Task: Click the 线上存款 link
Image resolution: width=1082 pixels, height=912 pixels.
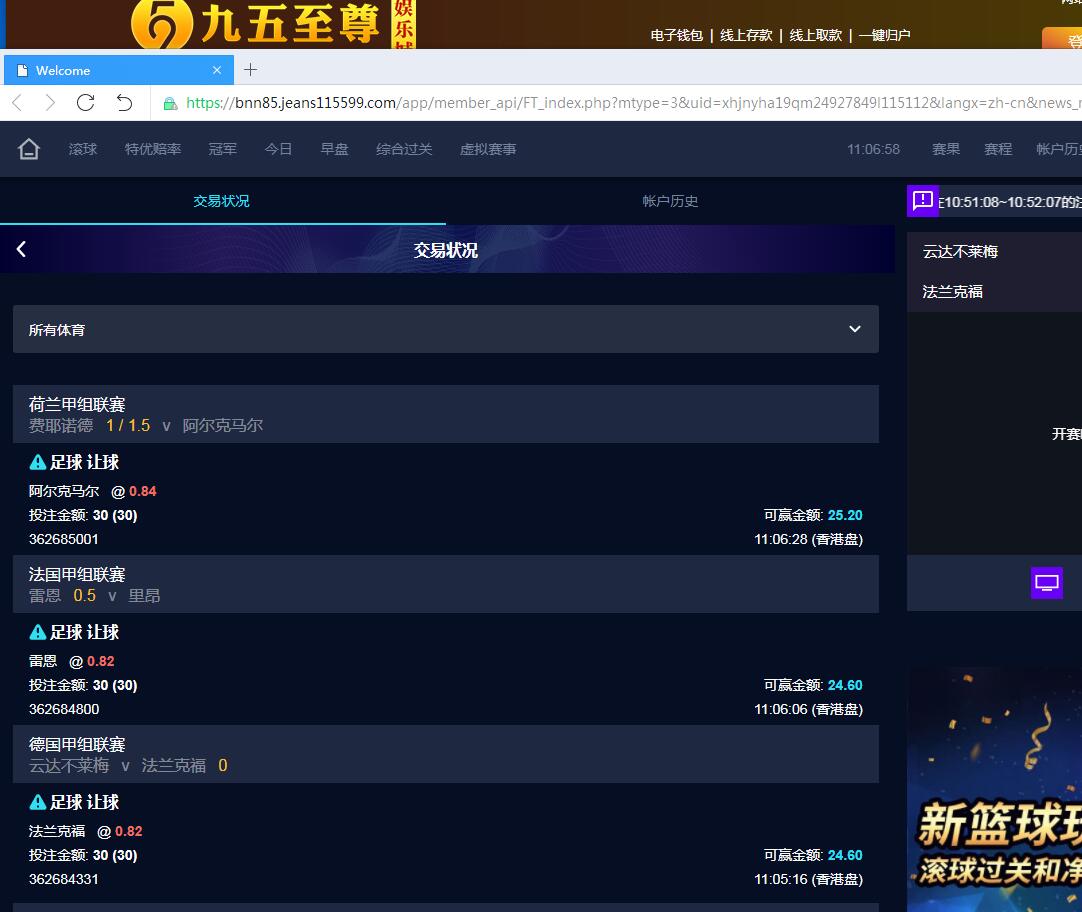Action: (x=746, y=35)
